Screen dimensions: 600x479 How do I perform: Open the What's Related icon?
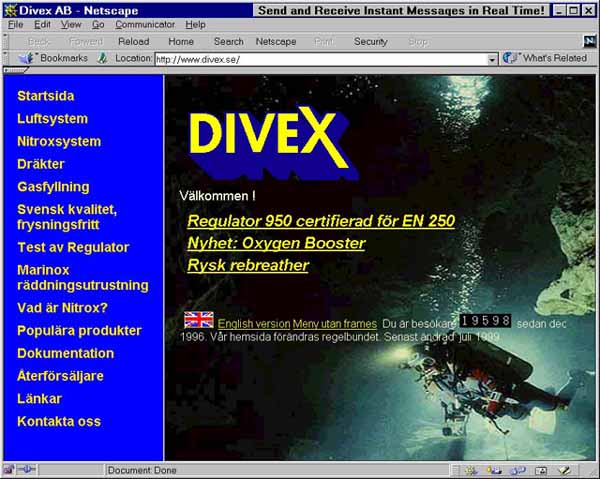pos(510,58)
